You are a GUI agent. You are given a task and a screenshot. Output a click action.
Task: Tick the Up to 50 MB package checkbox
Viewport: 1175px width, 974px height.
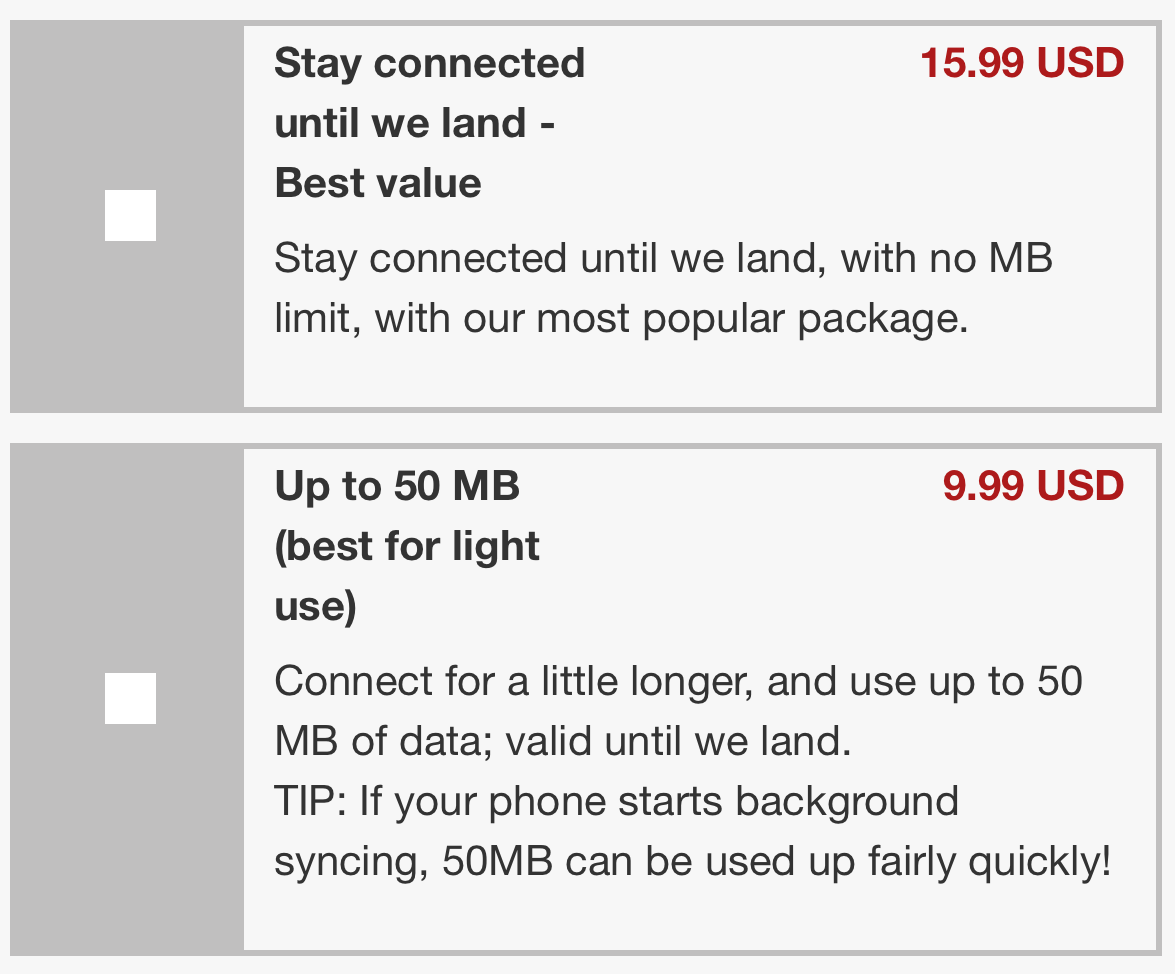point(130,698)
